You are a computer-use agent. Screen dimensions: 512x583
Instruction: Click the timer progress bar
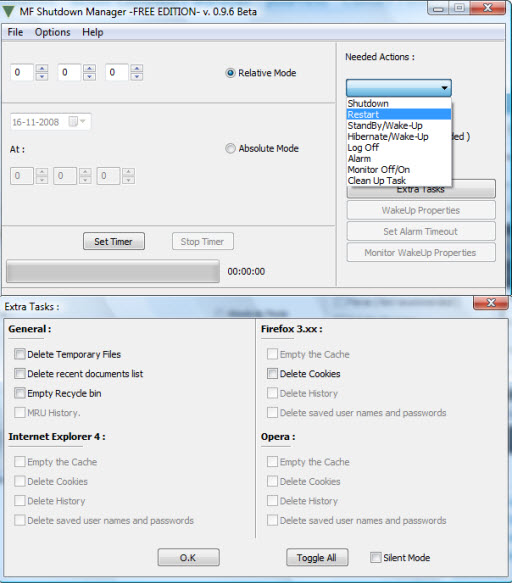coord(113,271)
